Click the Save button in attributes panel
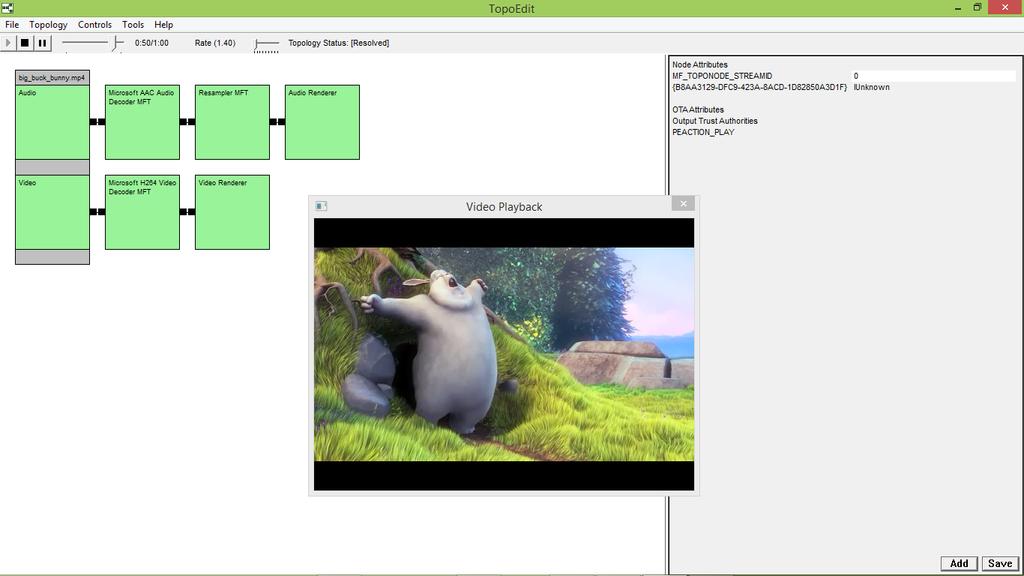Screen dimensions: 1024x576 pyautogui.click(x=1000, y=564)
